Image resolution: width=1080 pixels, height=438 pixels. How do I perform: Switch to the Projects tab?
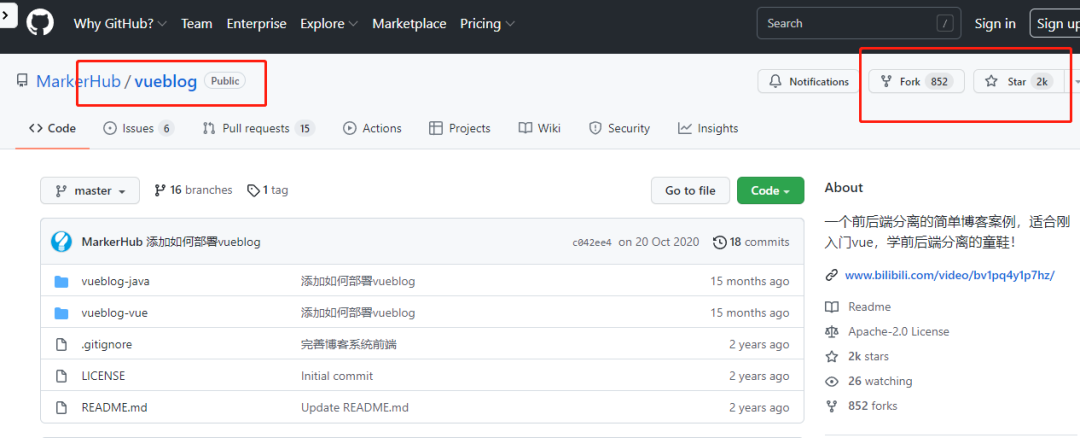(x=459, y=128)
